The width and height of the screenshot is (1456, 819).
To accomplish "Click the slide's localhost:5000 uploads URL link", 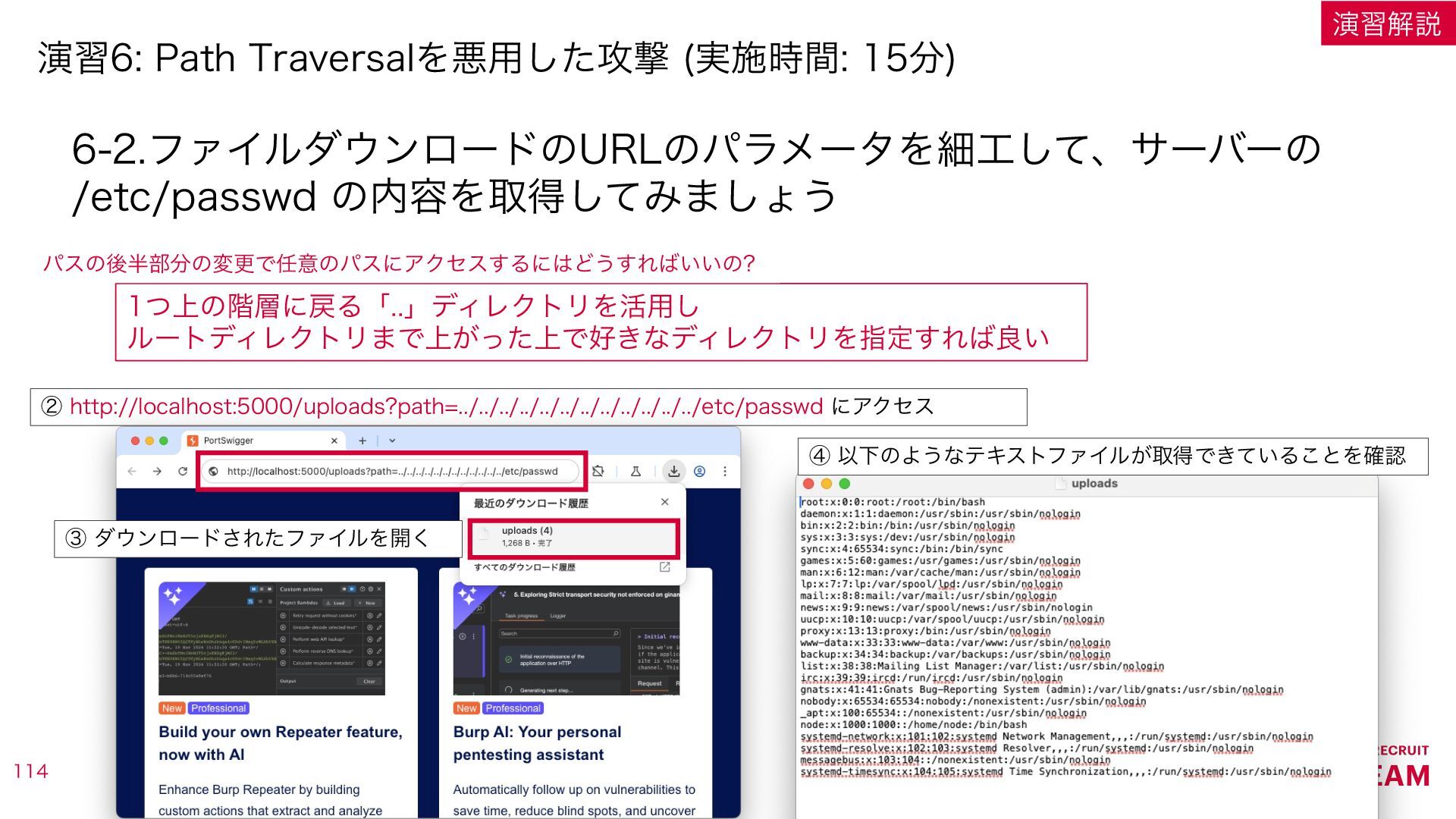I will tap(446, 406).
